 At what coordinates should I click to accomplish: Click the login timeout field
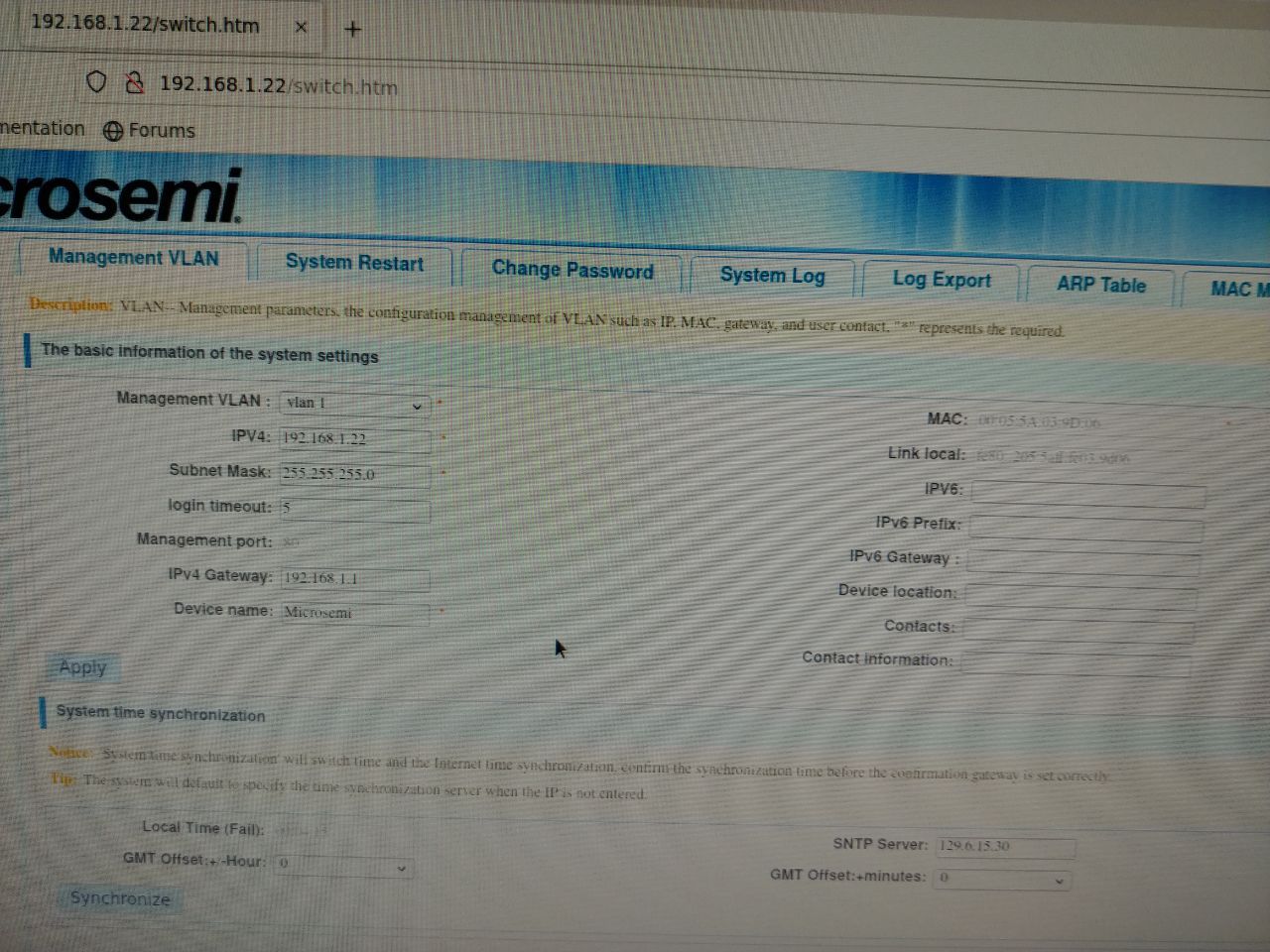(354, 509)
